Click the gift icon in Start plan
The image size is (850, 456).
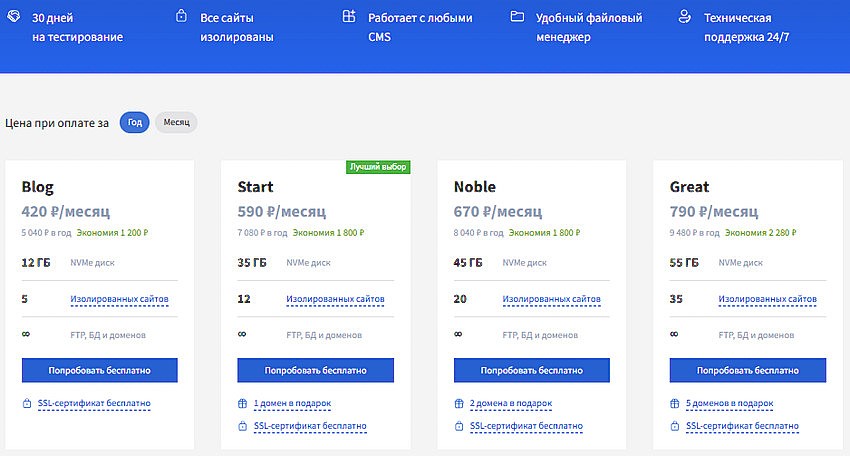[242, 403]
